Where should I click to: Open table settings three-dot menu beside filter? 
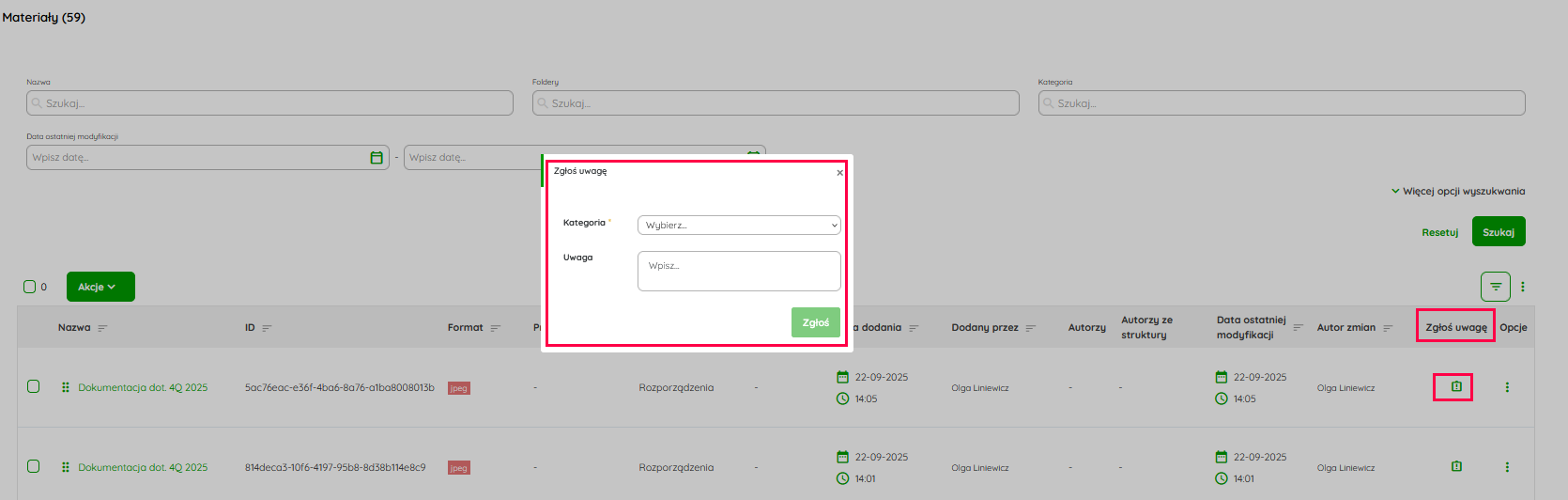click(1523, 287)
